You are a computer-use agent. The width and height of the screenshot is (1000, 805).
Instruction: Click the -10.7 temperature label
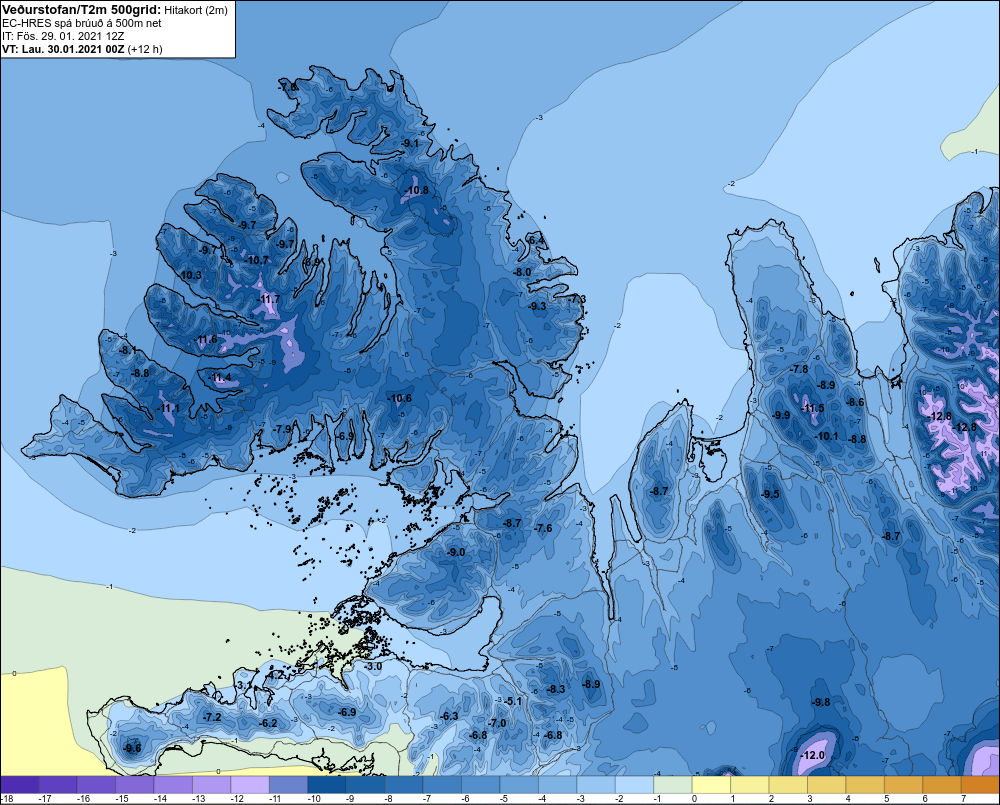coord(257,260)
